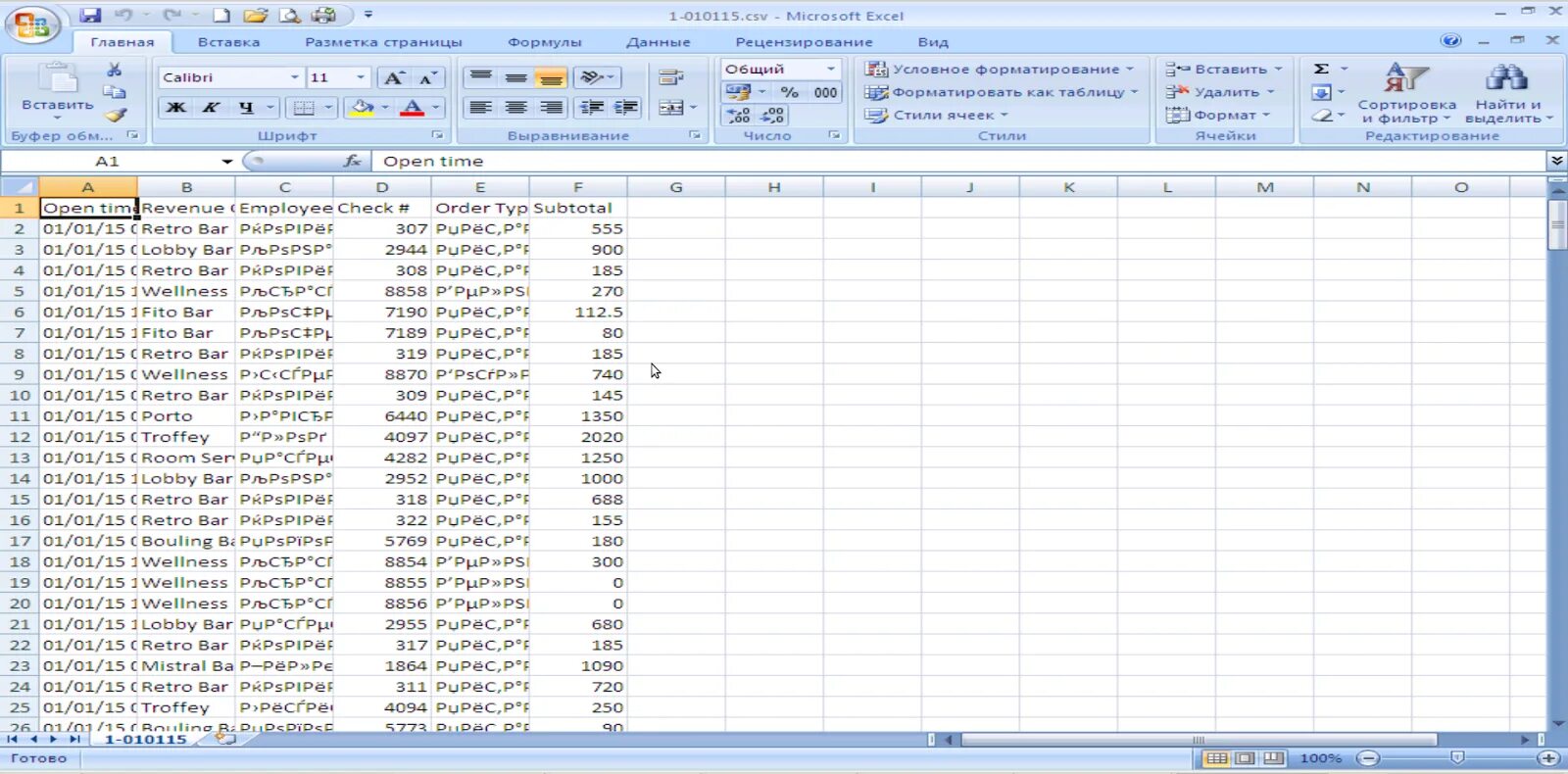Select the 1-010115 sheet tab
1568x774 pixels.
pyautogui.click(x=146, y=740)
